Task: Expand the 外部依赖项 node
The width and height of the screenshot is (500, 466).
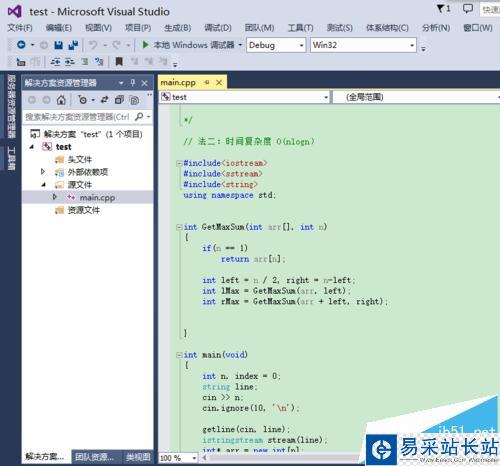Action: (43, 172)
